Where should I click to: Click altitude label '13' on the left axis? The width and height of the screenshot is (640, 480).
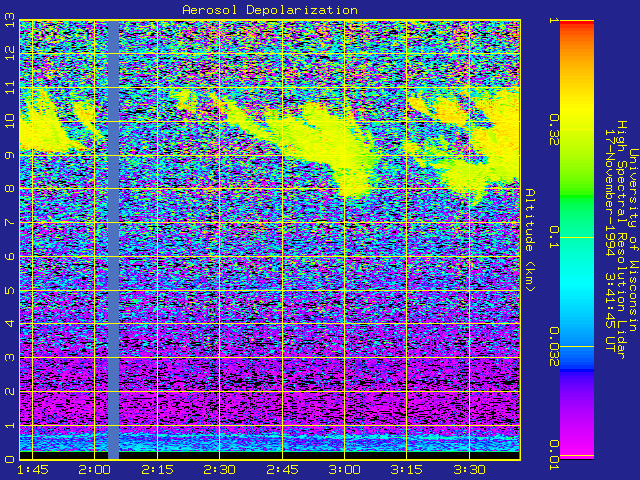pyautogui.click(x=10, y=20)
